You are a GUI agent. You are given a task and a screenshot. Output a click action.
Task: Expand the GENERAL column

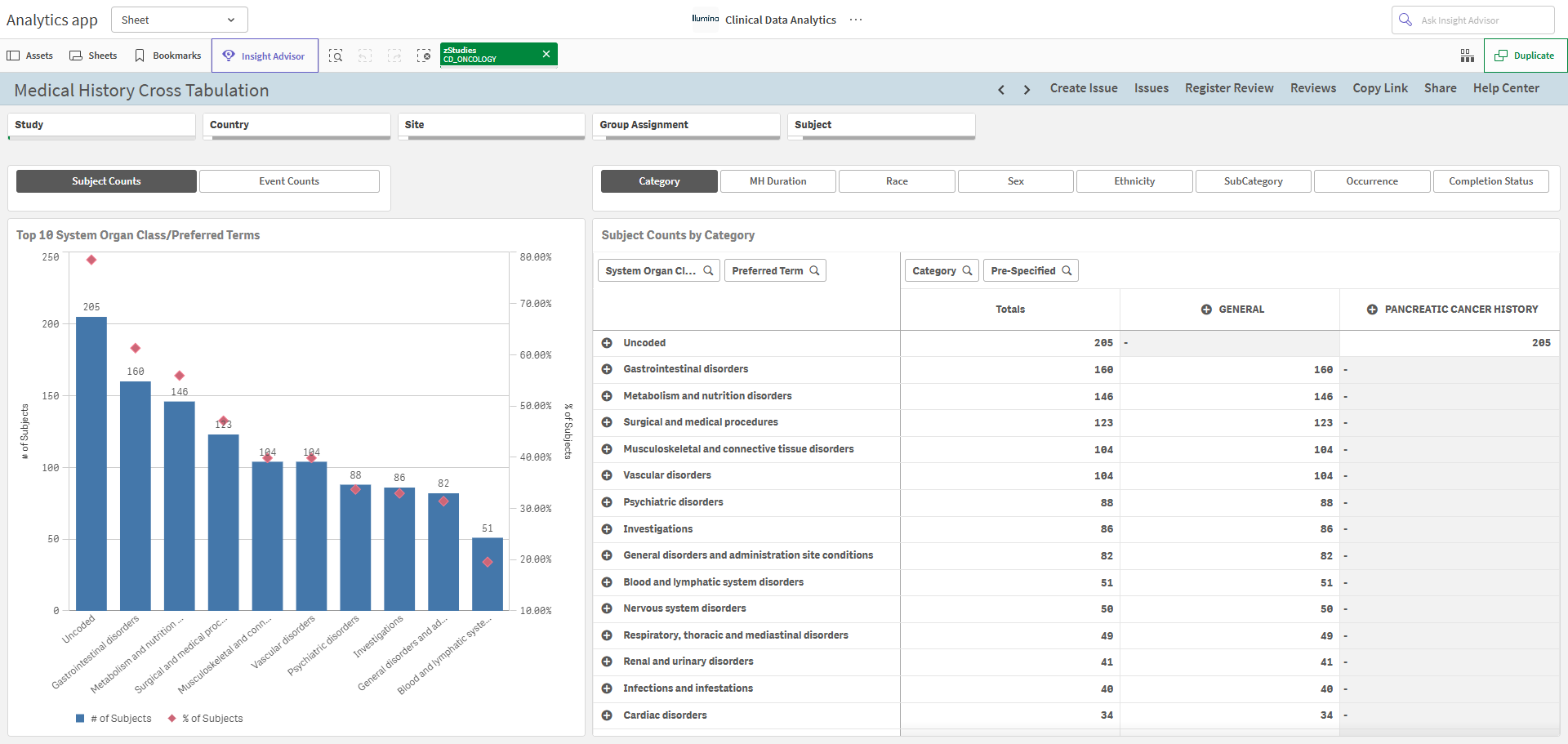pyautogui.click(x=1206, y=310)
